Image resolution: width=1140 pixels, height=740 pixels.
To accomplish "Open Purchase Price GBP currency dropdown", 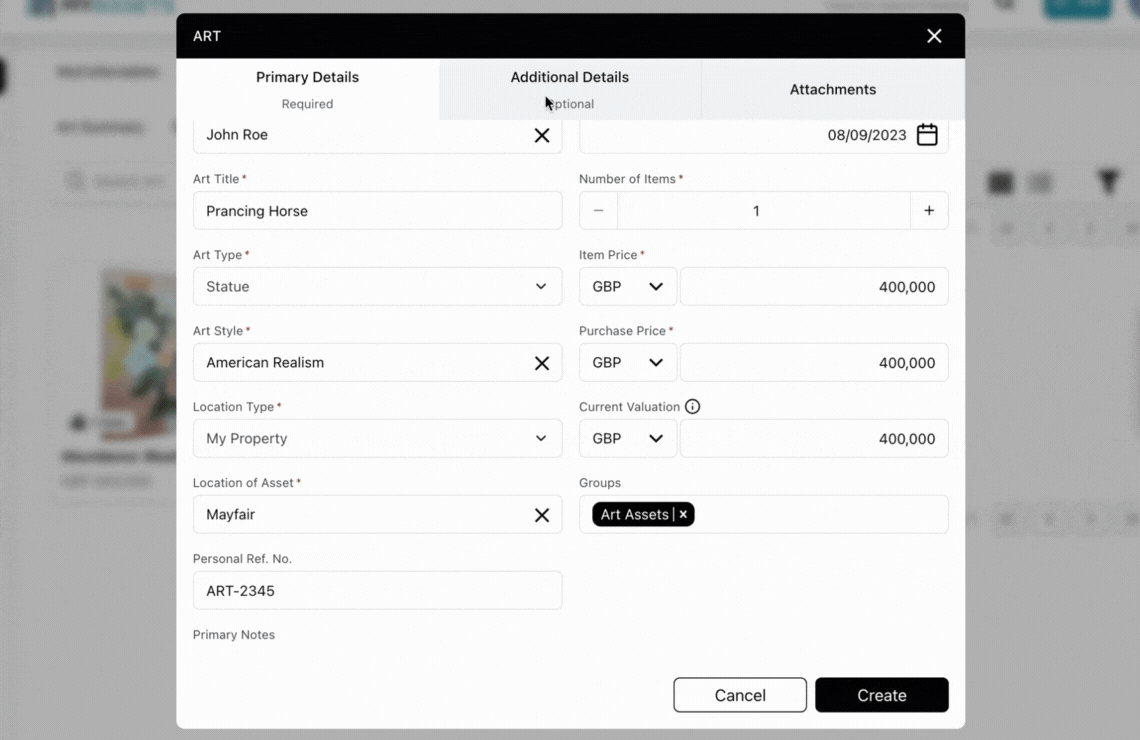I will tap(627, 363).
